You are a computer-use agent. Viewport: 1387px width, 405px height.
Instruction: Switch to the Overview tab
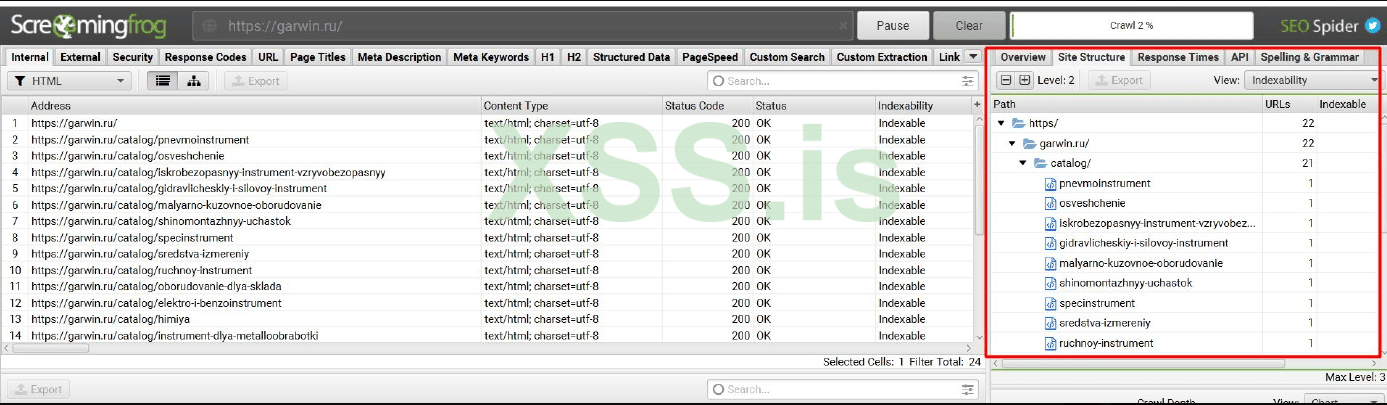(1023, 57)
